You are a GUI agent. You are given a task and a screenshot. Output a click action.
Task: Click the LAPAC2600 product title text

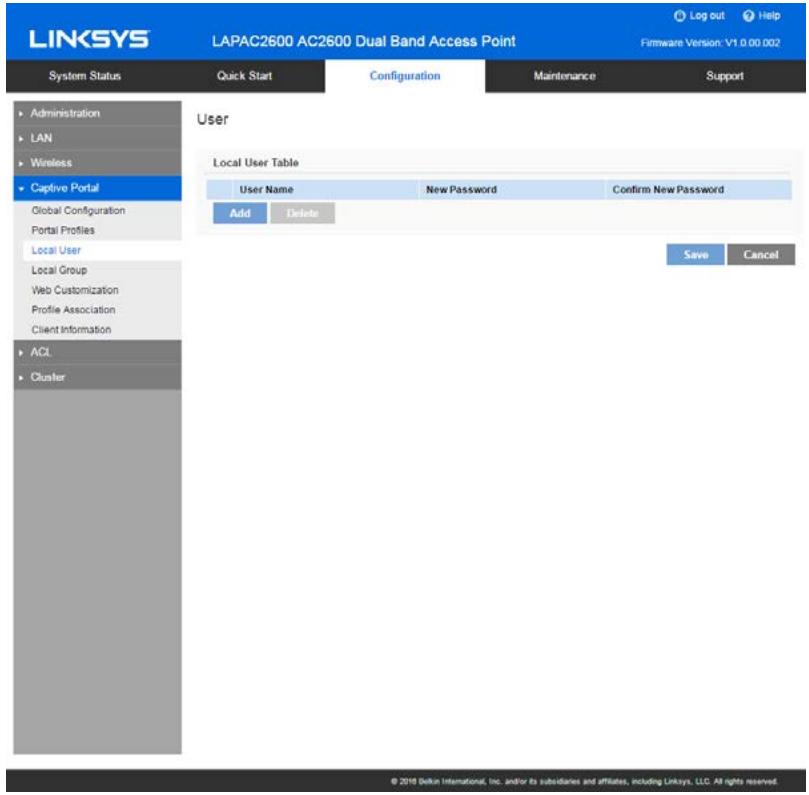point(364,41)
